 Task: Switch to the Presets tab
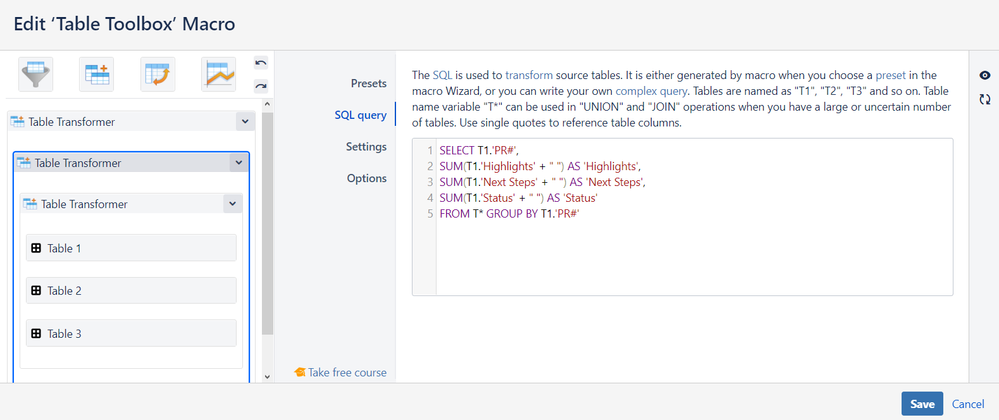[x=368, y=83]
